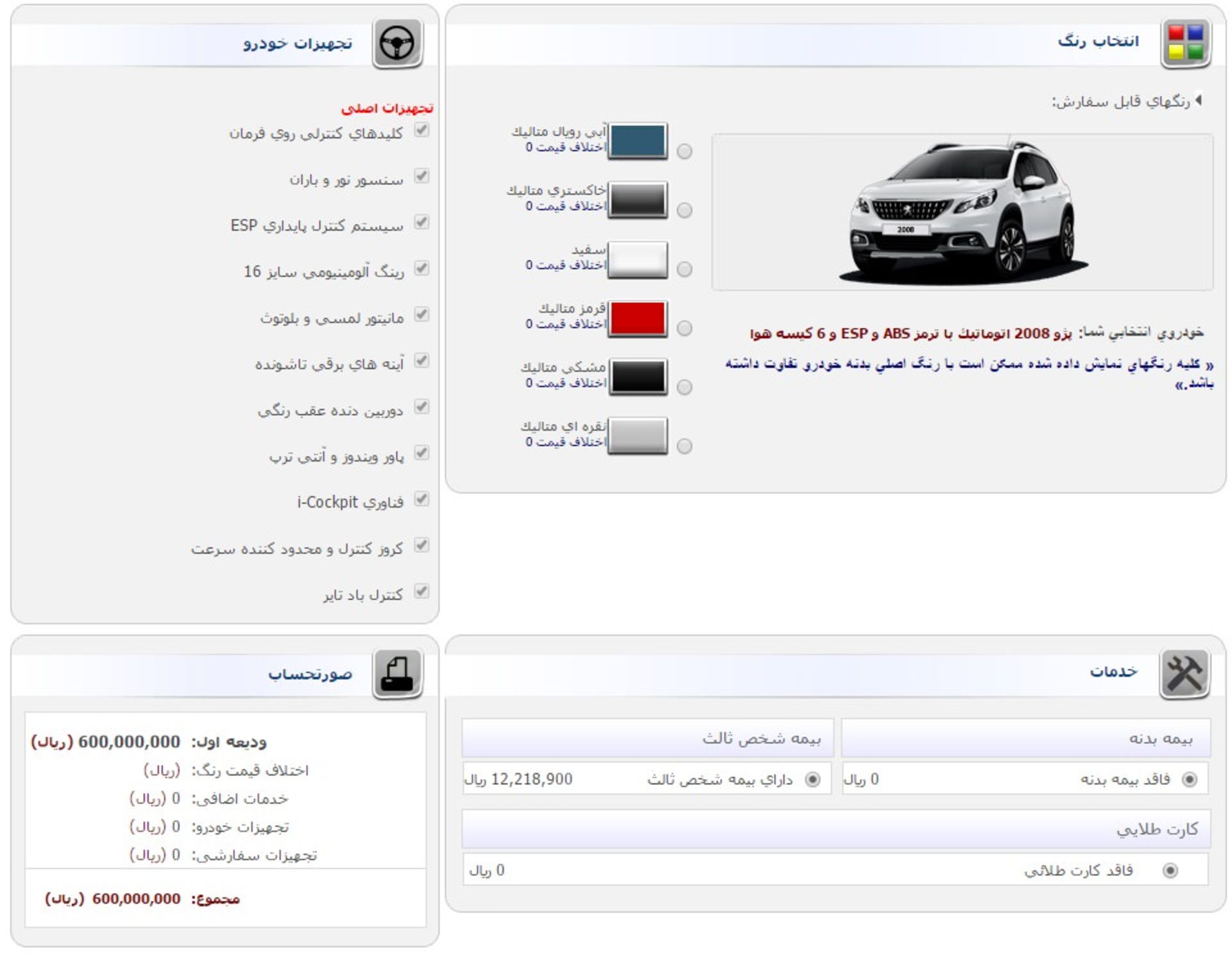This screenshot has width=1232, height=955.
Task: Choose the white color radio button
Action: pyautogui.click(x=685, y=269)
